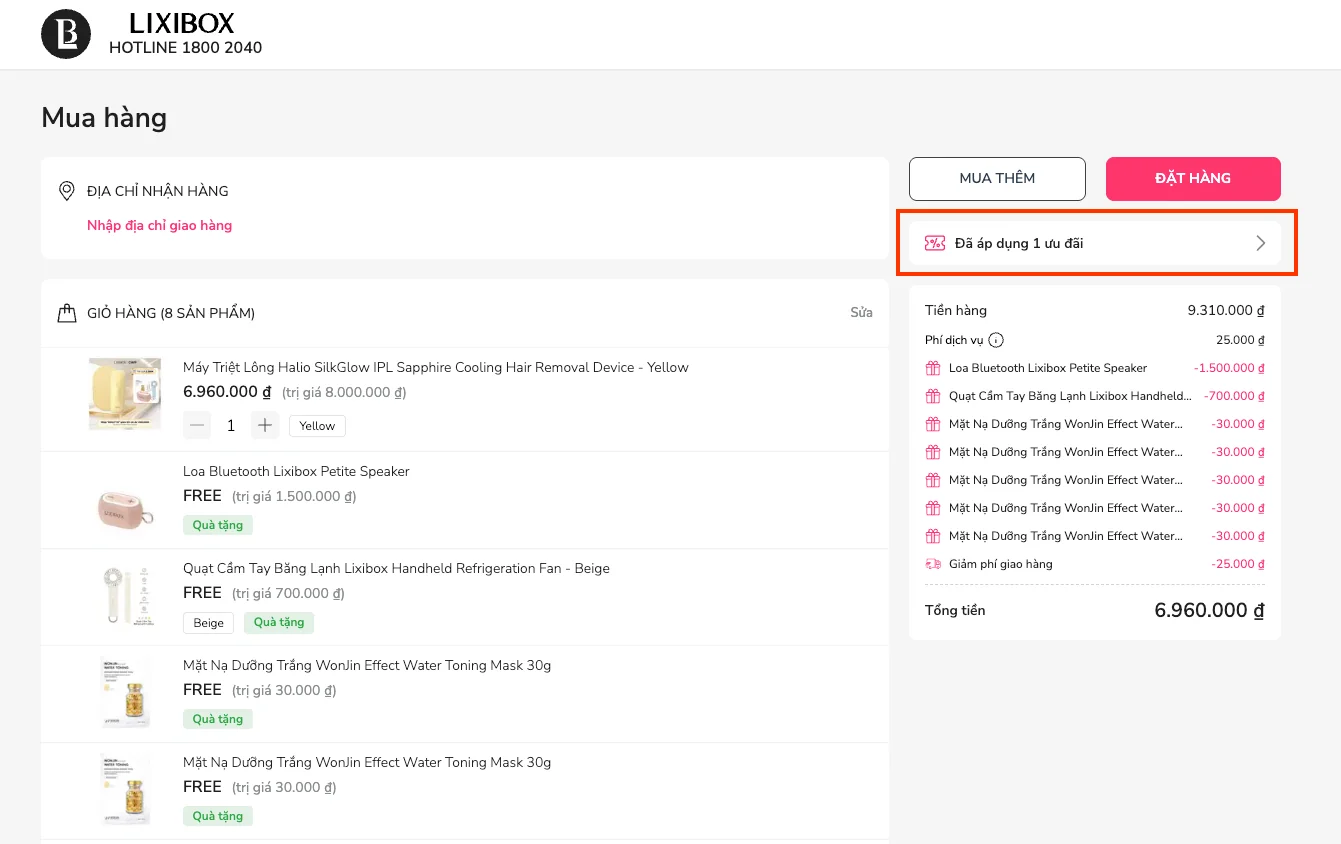1341x844 pixels.
Task: Click the shopping bag icon beside GIỎ HÀNG
Action: 67,313
